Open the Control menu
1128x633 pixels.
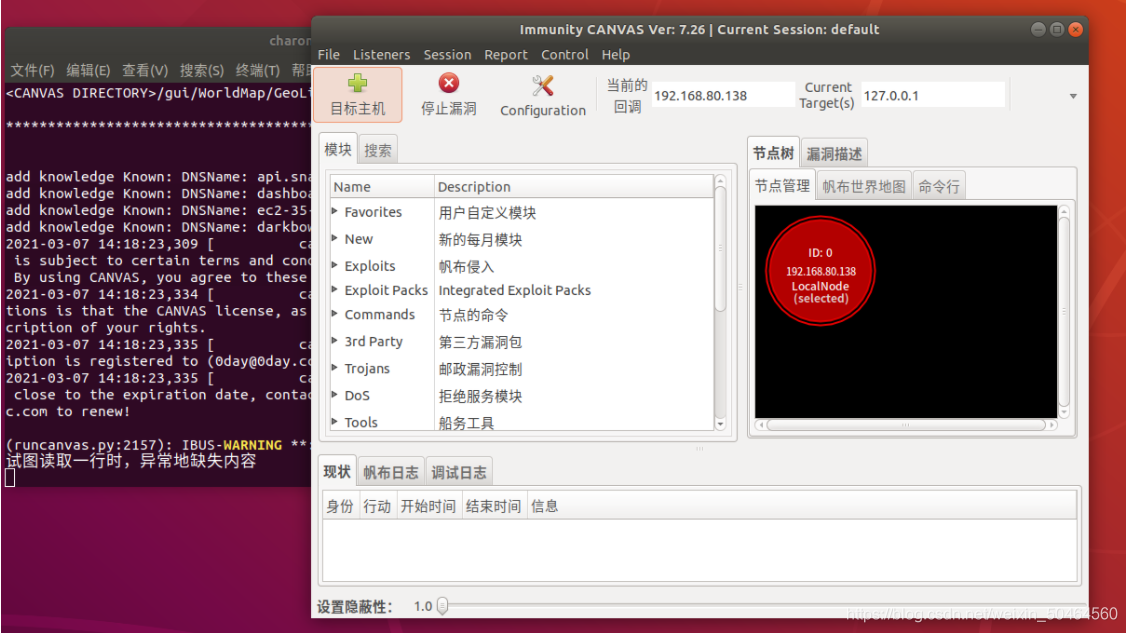pos(565,55)
